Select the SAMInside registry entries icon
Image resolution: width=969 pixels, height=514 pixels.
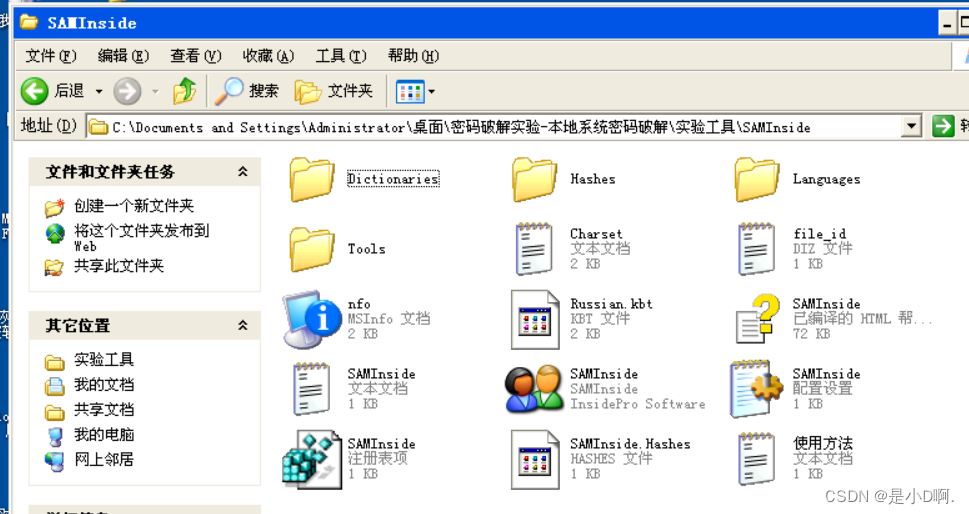[312, 460]
